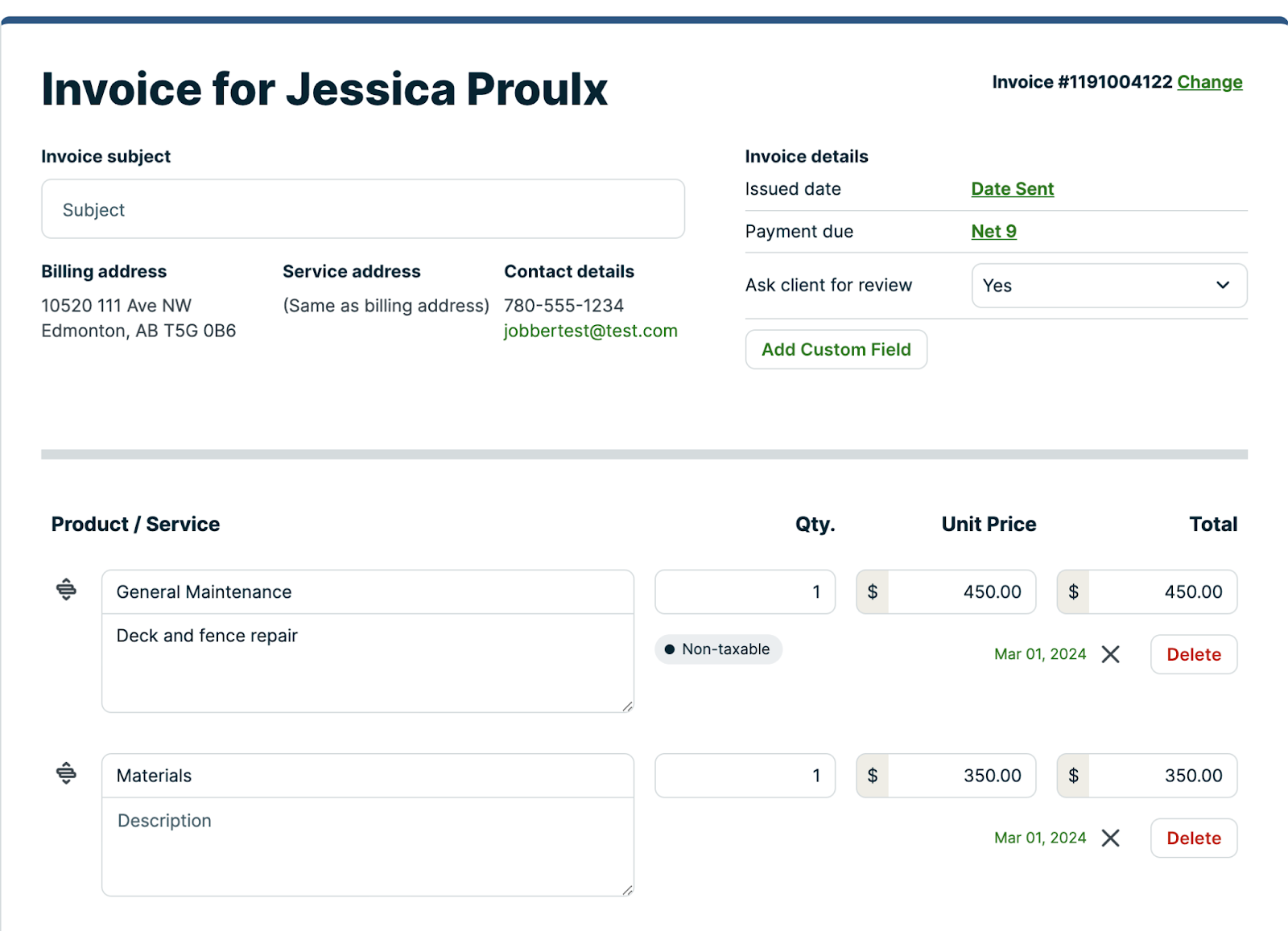Click the Materials quantity field
The width and height of the screenshot is (1288, 931).
click(x=745, y=776)
